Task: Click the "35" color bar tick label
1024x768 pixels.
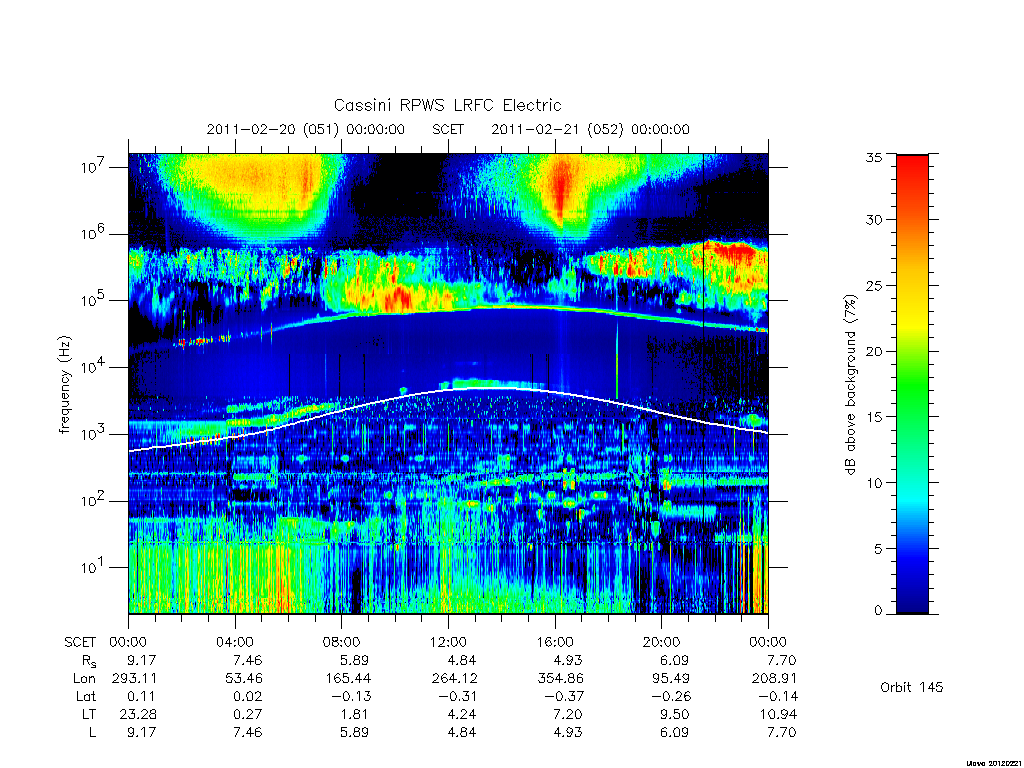Action: click(x=874, y=157)
